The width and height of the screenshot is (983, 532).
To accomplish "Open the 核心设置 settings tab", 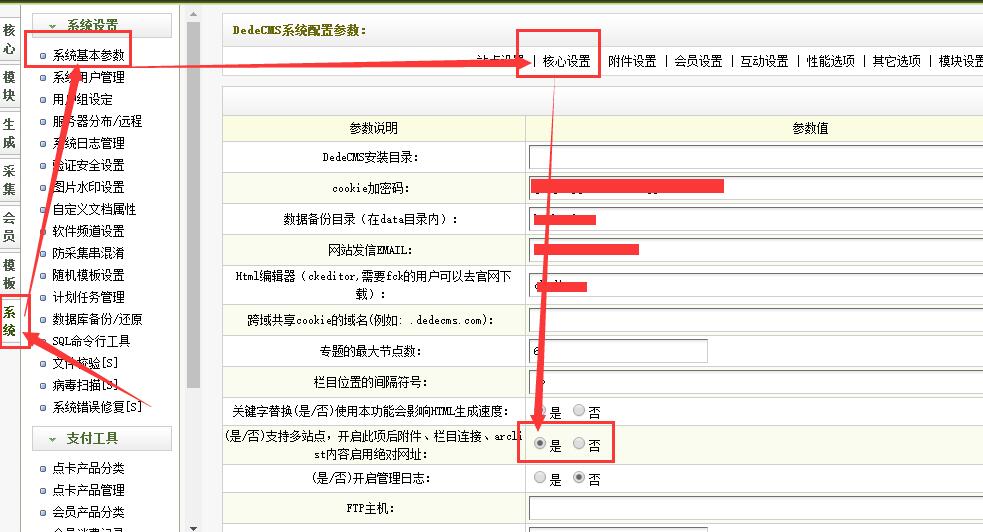I will click(566, 61).
